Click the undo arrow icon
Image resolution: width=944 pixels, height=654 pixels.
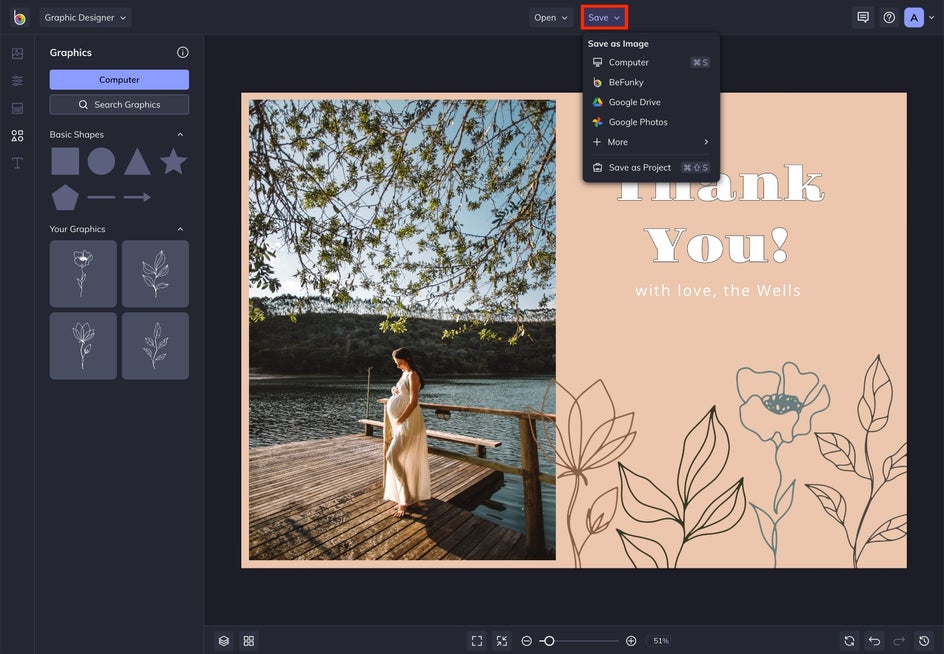click(875, 641)
